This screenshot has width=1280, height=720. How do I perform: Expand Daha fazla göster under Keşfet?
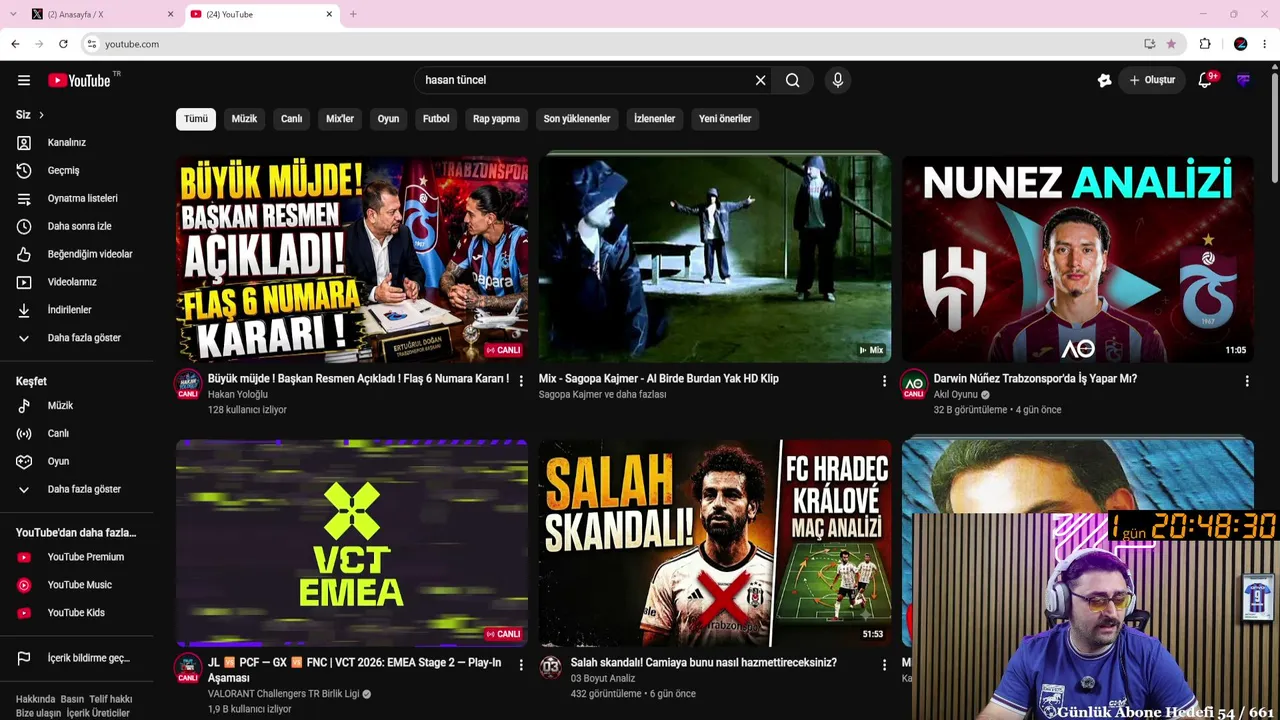pos(84,489)
